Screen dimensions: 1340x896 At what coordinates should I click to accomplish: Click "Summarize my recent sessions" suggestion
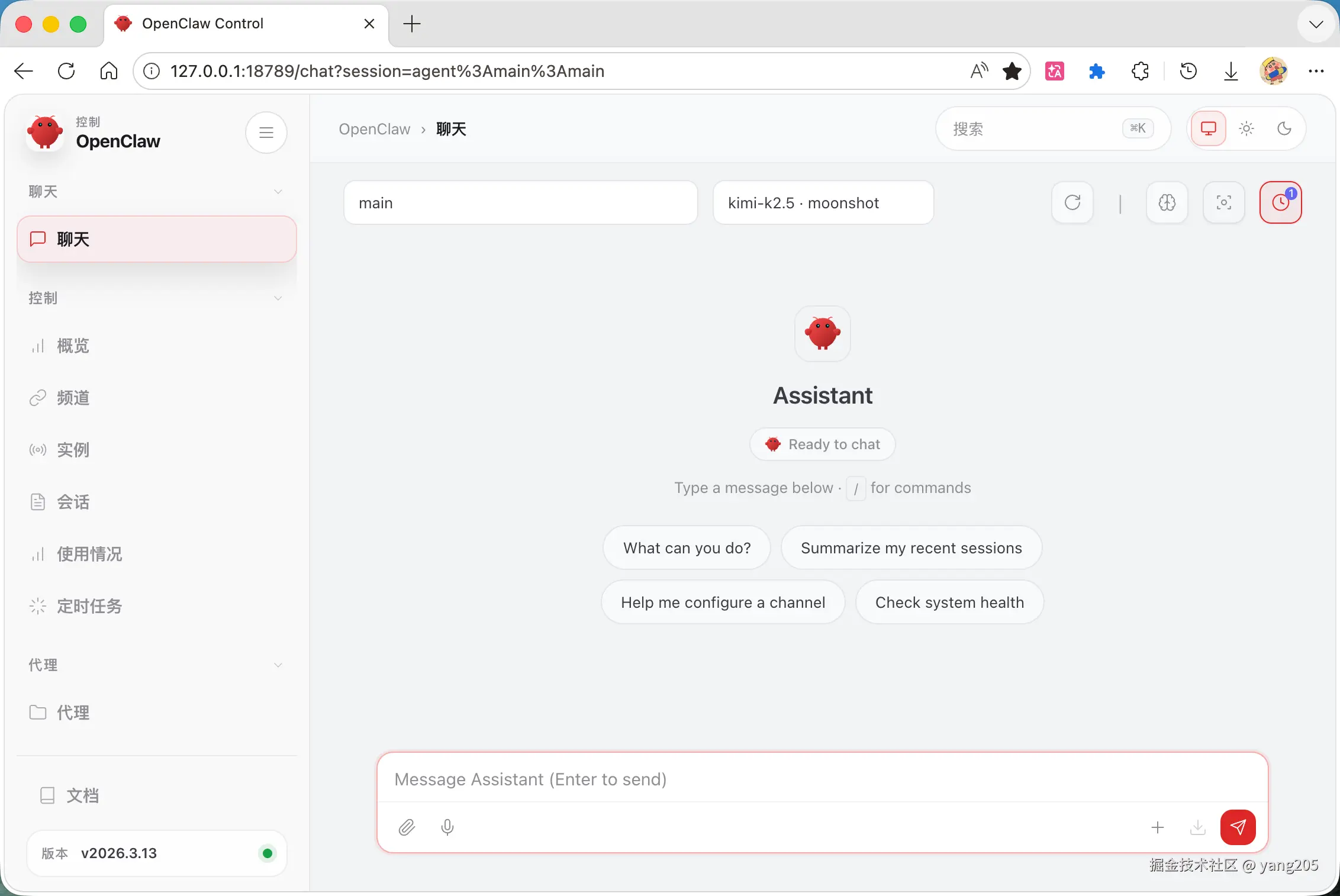tap(911, 548)
